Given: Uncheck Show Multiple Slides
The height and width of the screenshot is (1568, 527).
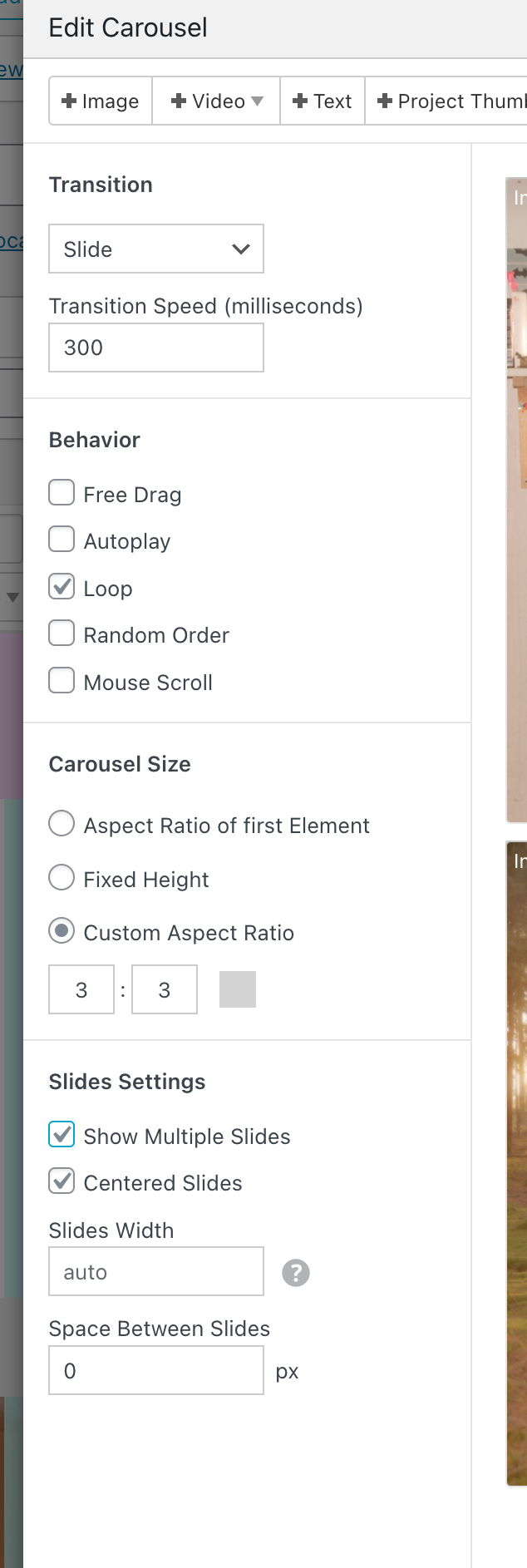Looking at the screenshot, I should [x=61, y=1134].
